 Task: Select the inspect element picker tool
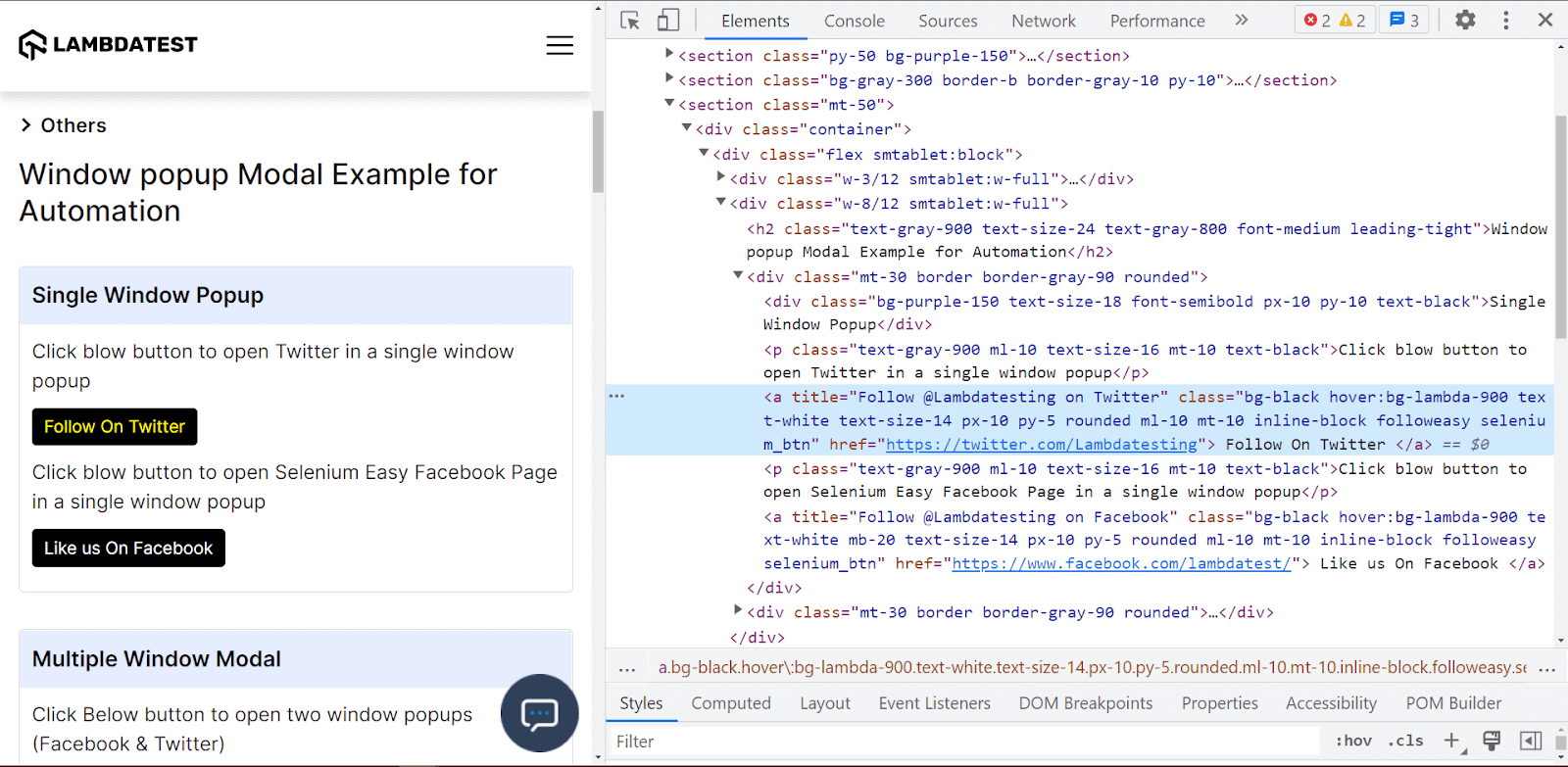pos(630,21)
